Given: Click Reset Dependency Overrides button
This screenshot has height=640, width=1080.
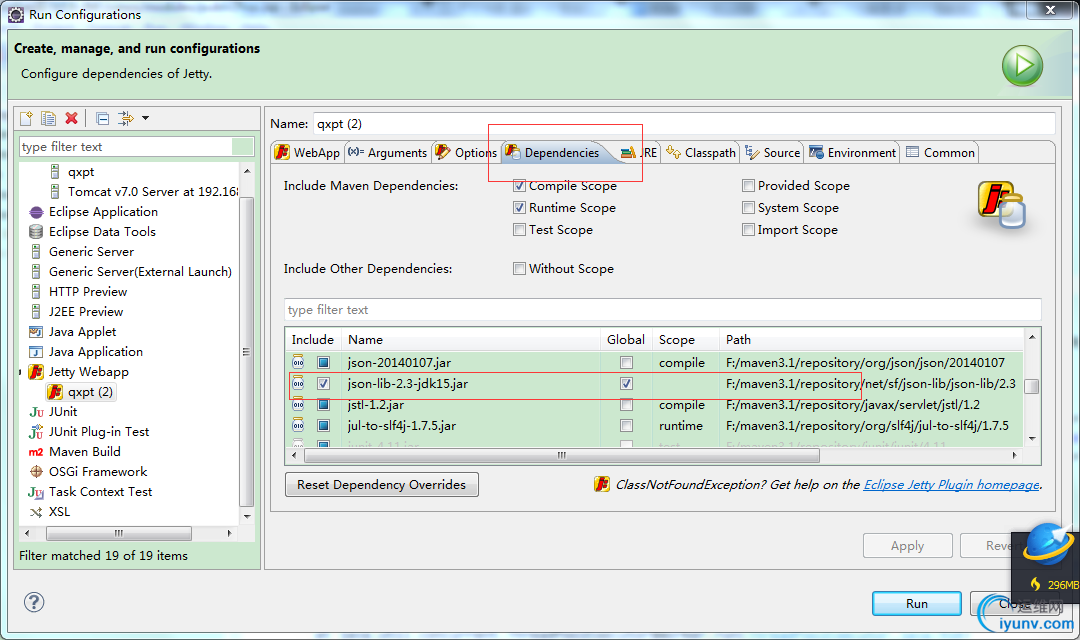Looking at the screenshot, I should click(x=382, y=485).
